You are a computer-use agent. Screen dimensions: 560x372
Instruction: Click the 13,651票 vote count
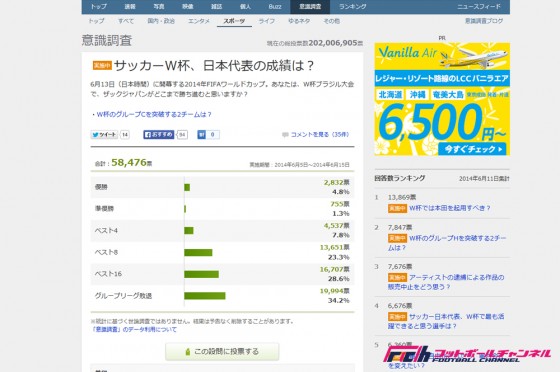(x=335, y=247)
